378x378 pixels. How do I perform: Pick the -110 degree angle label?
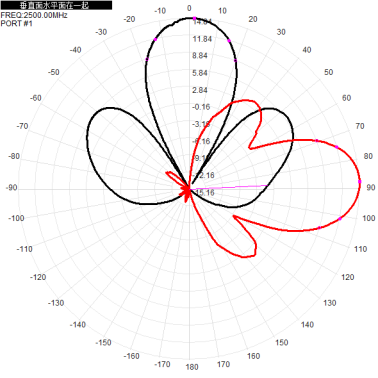(24, 249)
